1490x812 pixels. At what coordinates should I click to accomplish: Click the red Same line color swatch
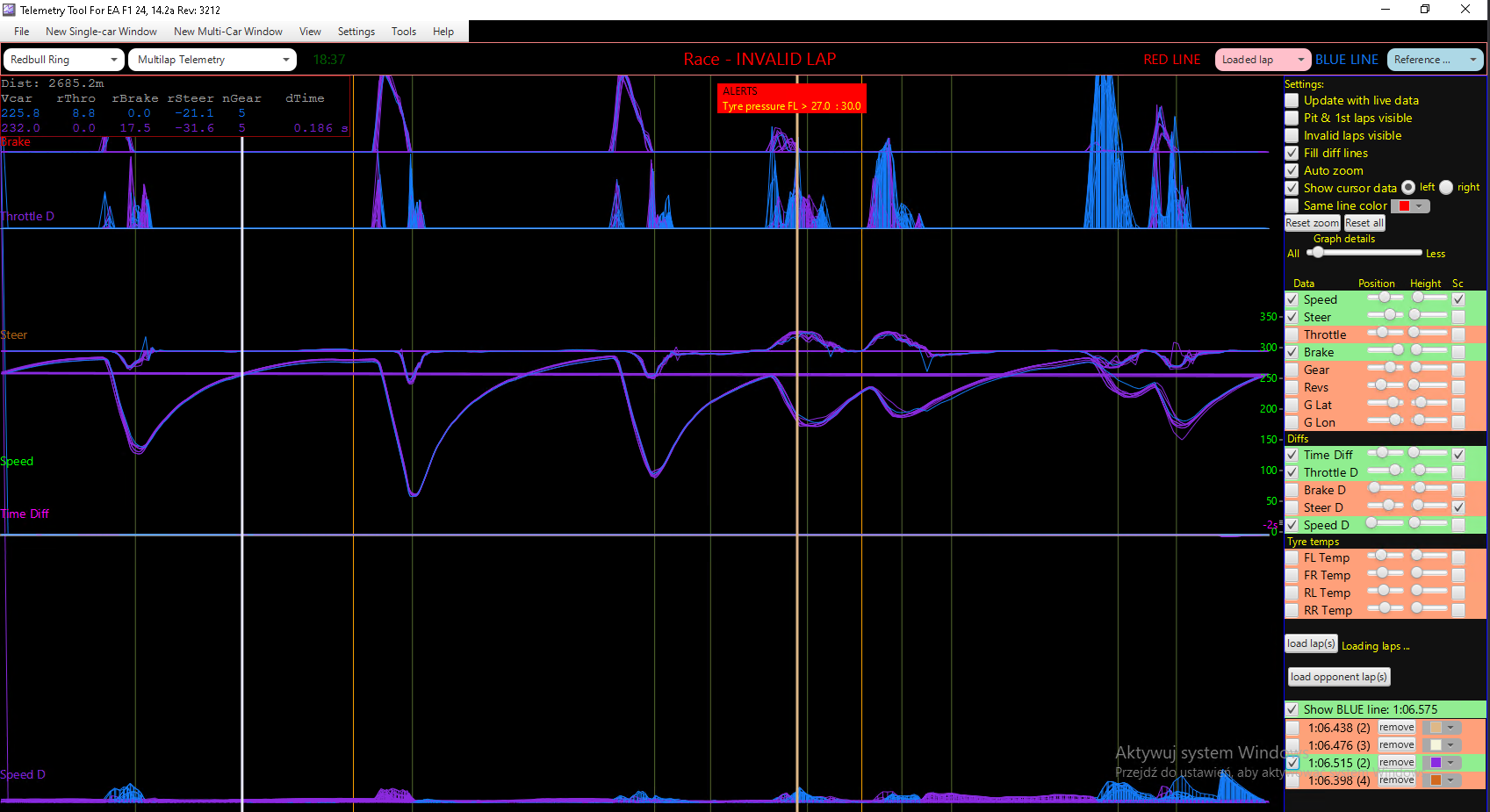click(x=1404, y=206)
